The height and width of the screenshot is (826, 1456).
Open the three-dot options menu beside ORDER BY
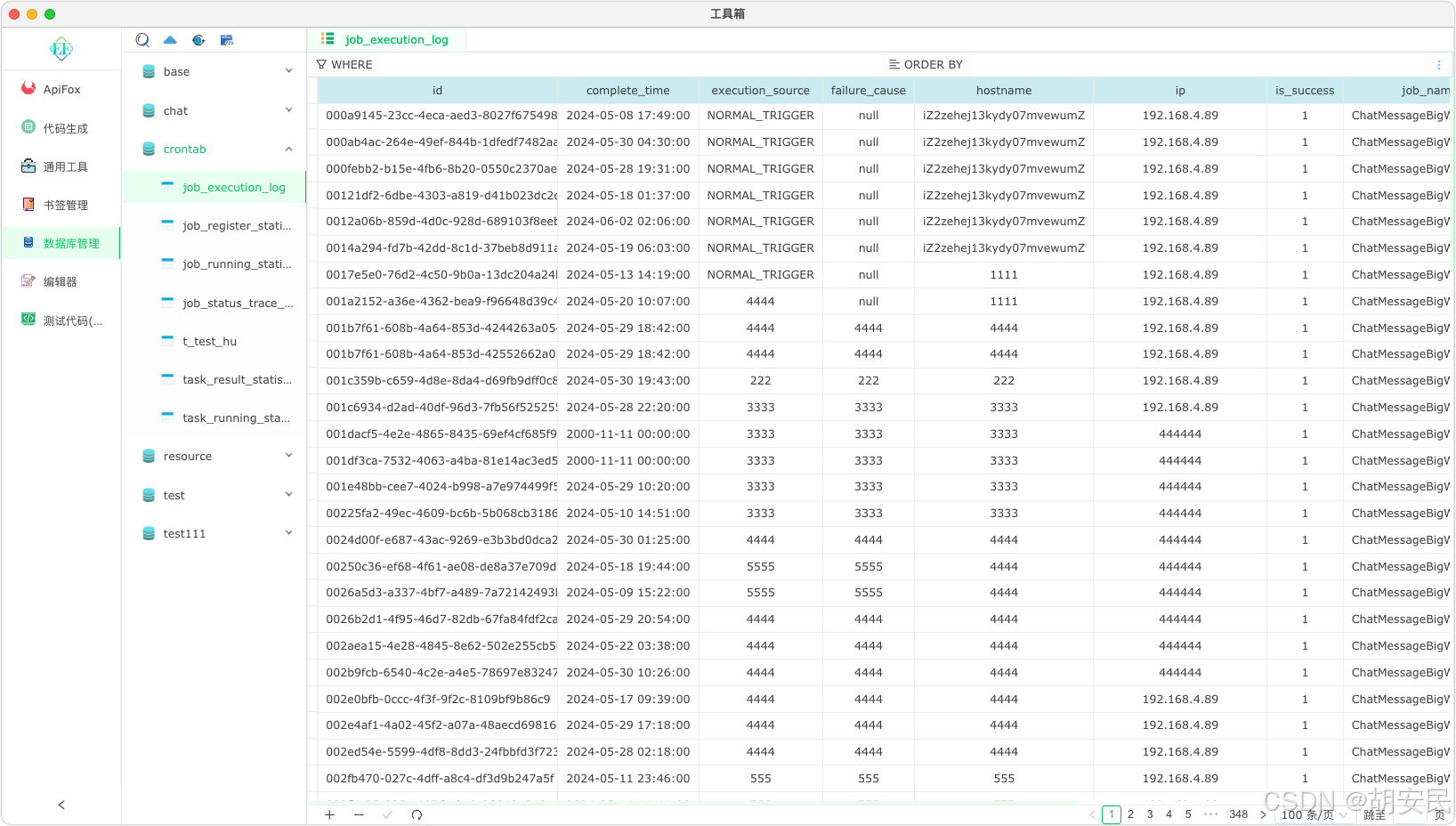1438,65
